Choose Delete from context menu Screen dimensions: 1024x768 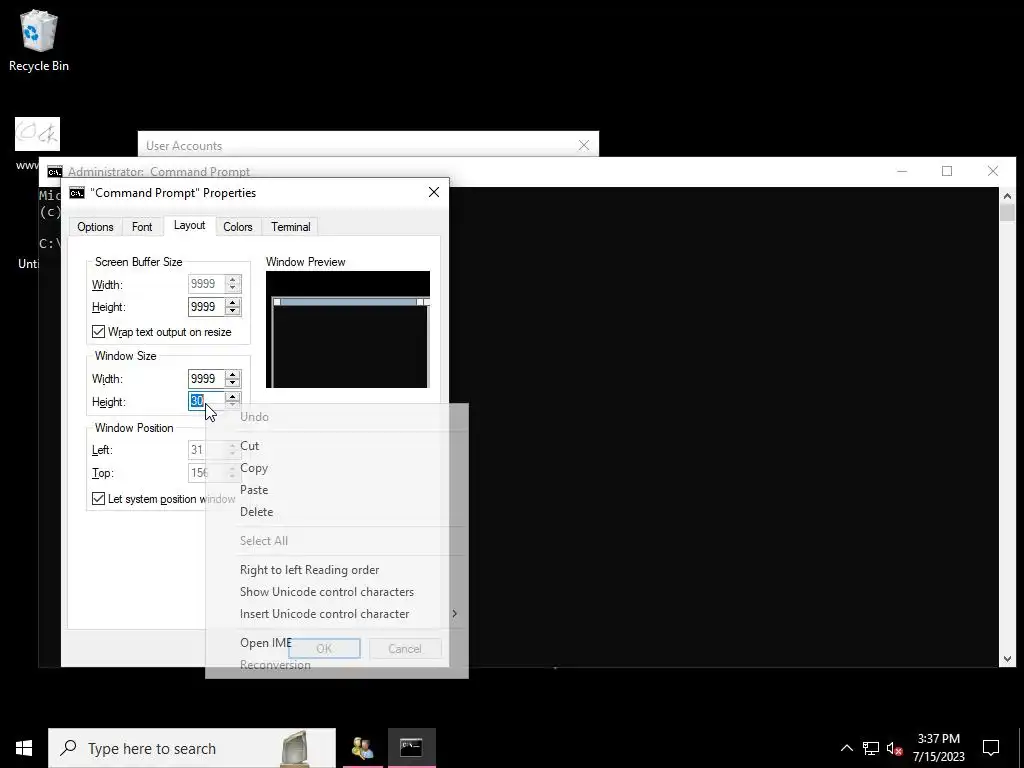[336, 512]
